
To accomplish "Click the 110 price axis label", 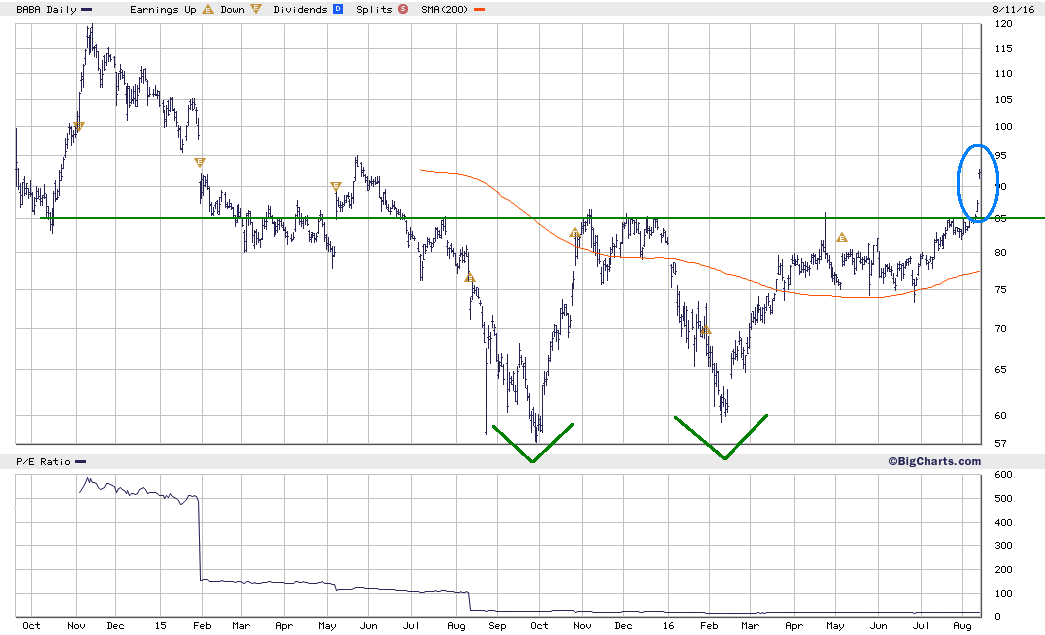I will [x=1003, y=74].
